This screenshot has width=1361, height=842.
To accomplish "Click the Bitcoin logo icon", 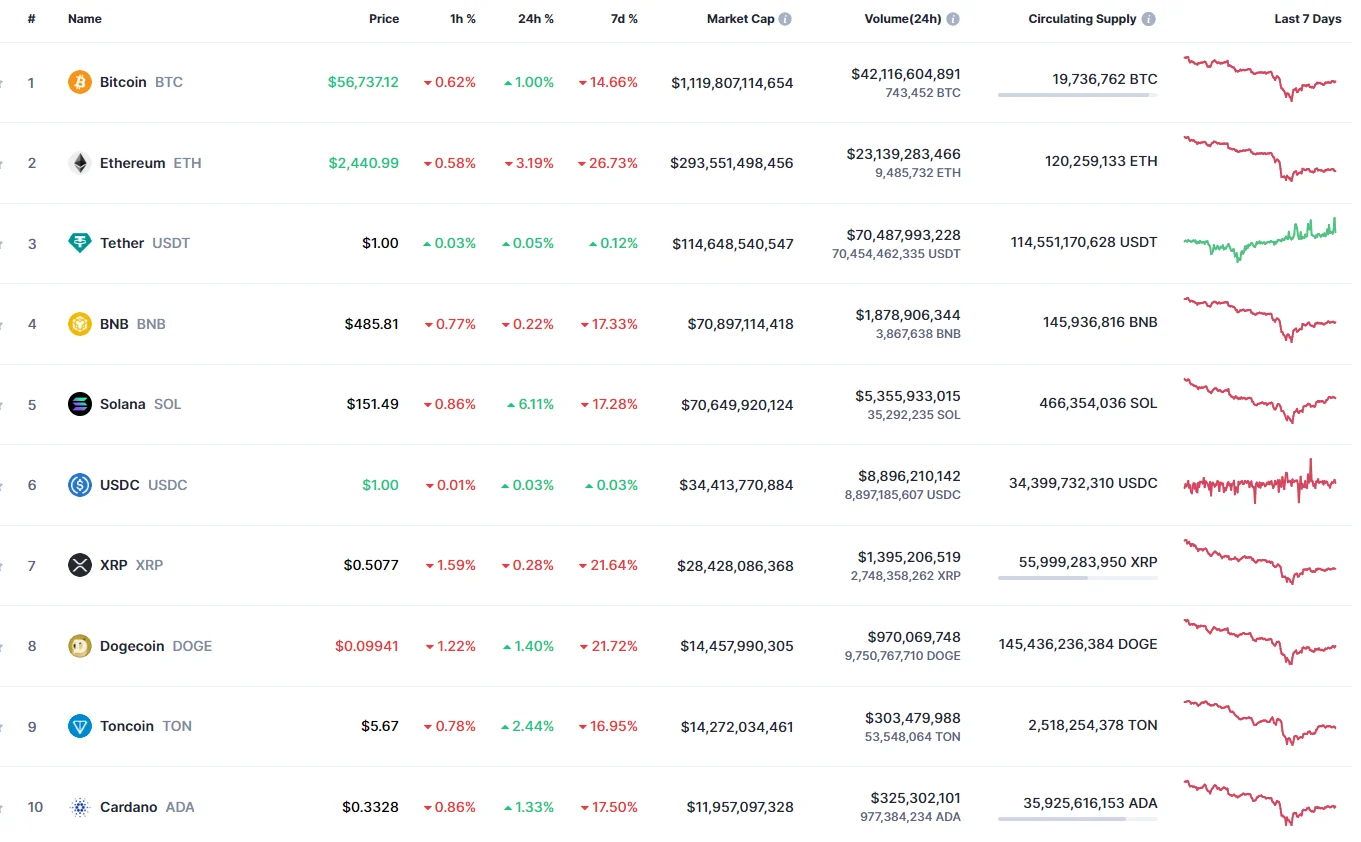I will 80,82.
